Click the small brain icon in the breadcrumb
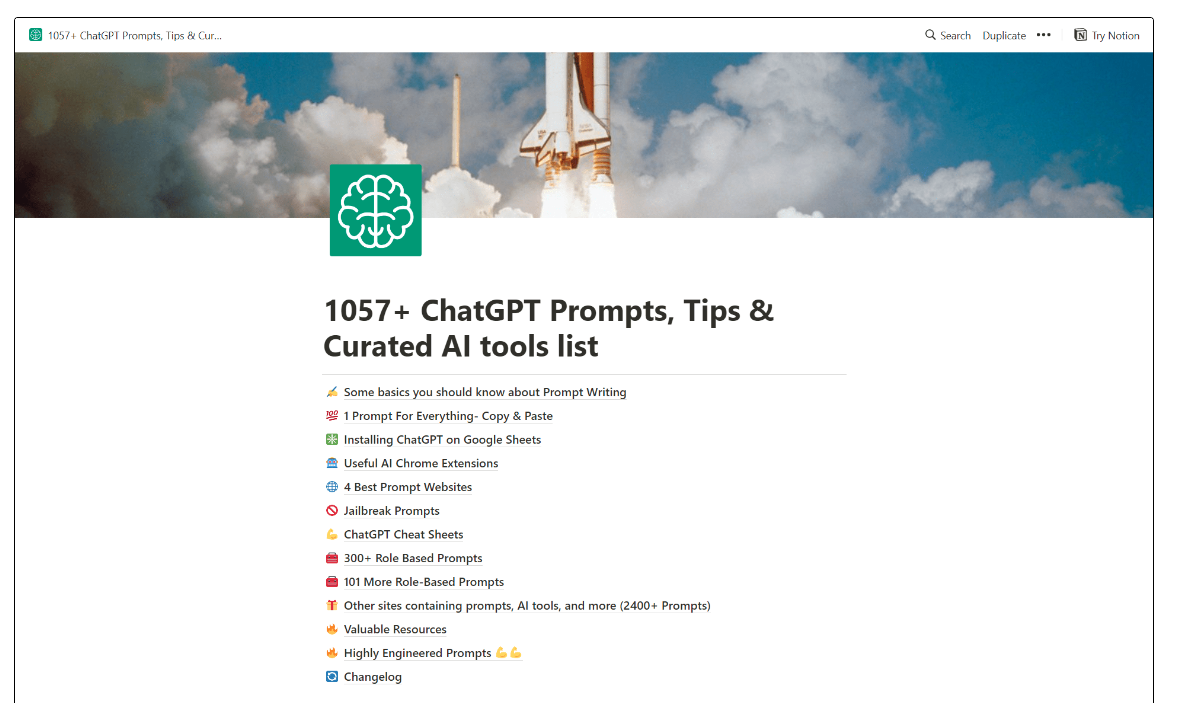The height and width of the screenshot is (703, 1179). pos(35,35)
